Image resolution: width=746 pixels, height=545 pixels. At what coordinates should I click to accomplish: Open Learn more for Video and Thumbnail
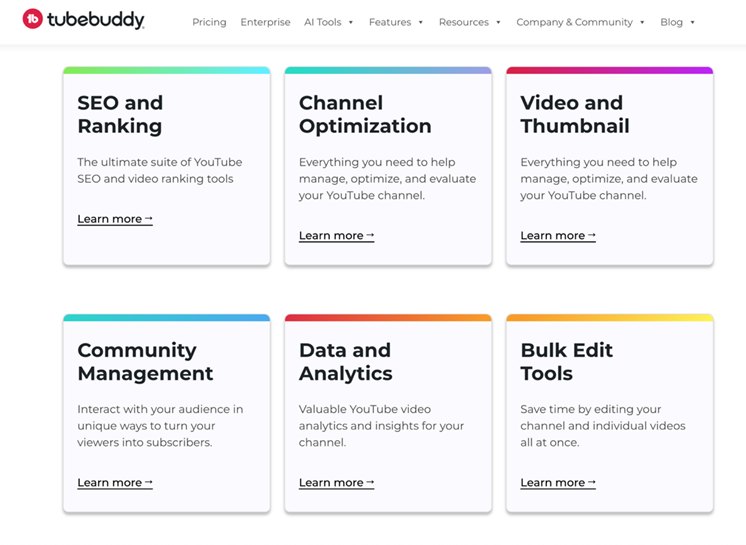pos(558,236)
